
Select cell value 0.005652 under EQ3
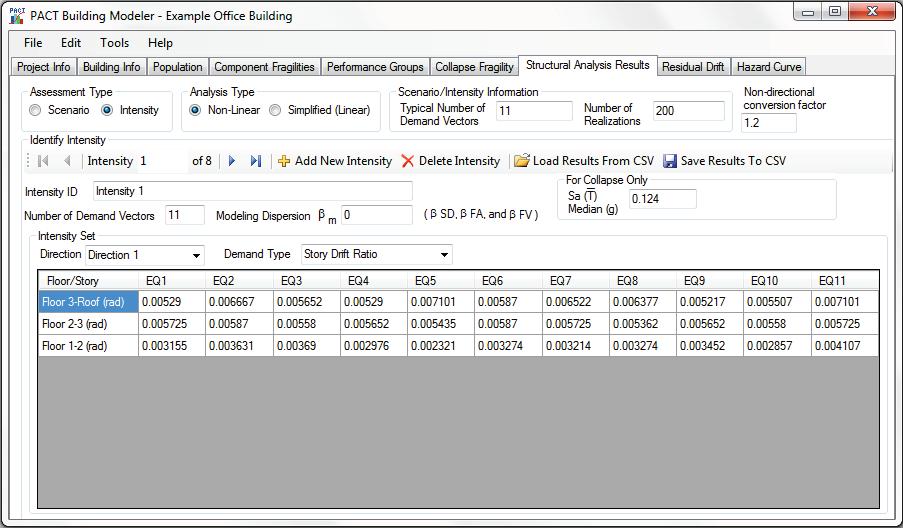tap(306, 302)
